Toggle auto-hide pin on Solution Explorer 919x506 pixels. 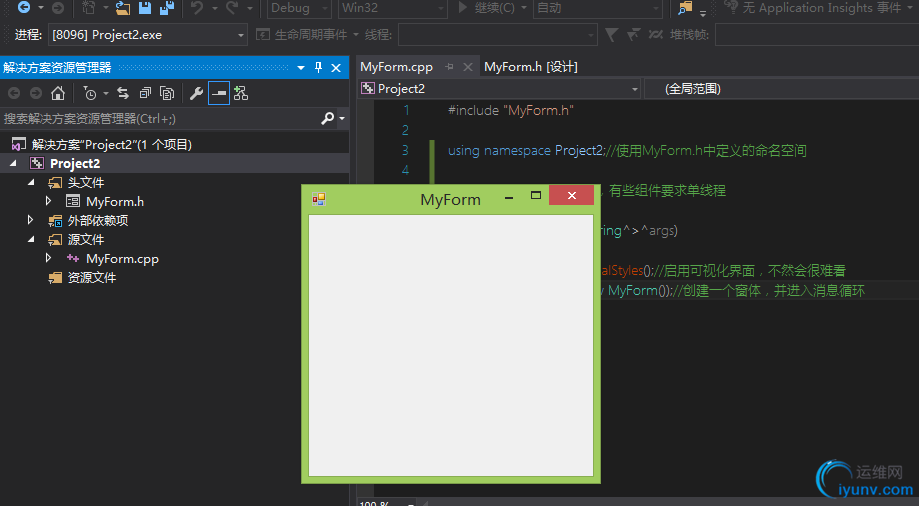point(318,67)
